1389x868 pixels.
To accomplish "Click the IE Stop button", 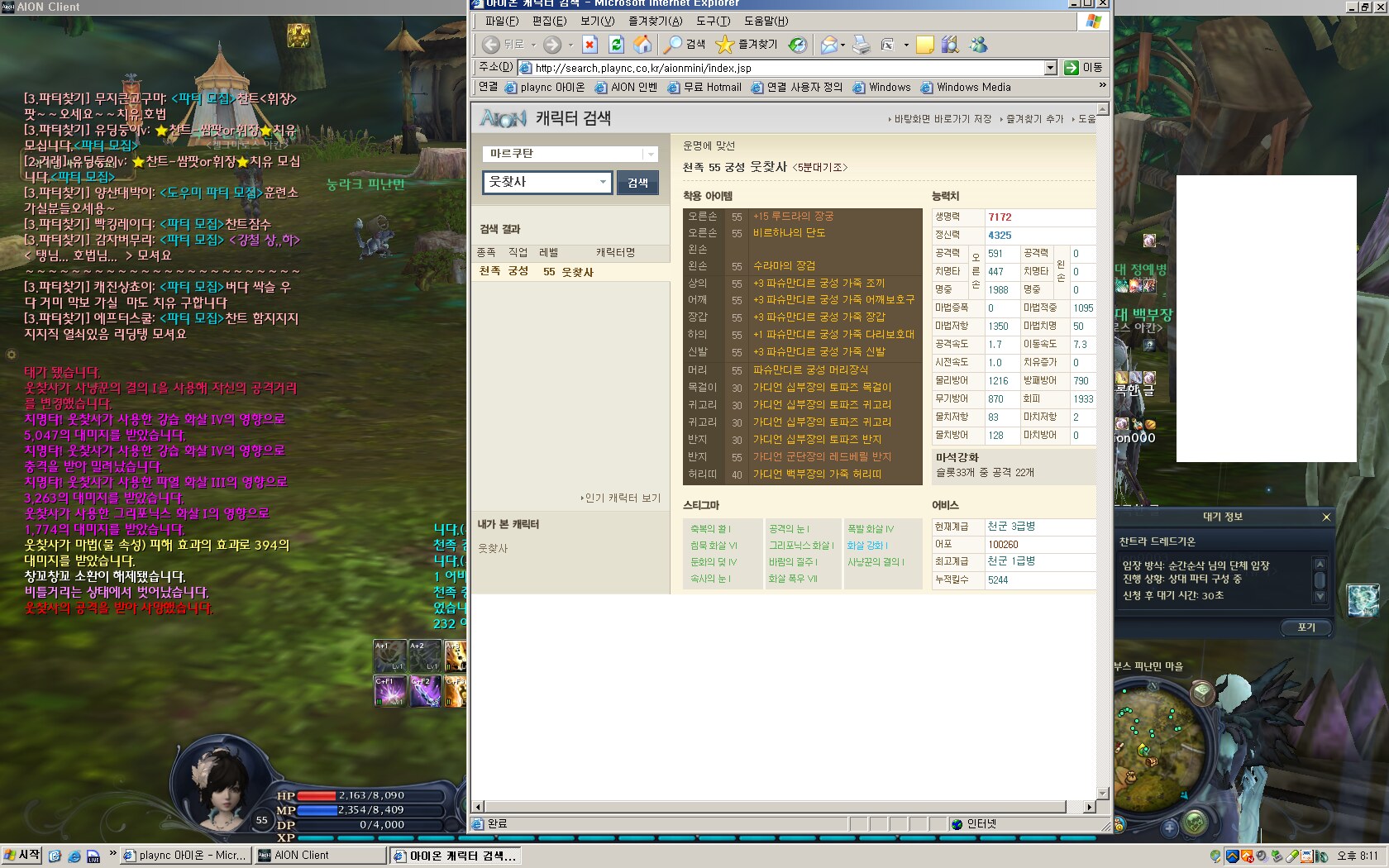I will point(589,45).
